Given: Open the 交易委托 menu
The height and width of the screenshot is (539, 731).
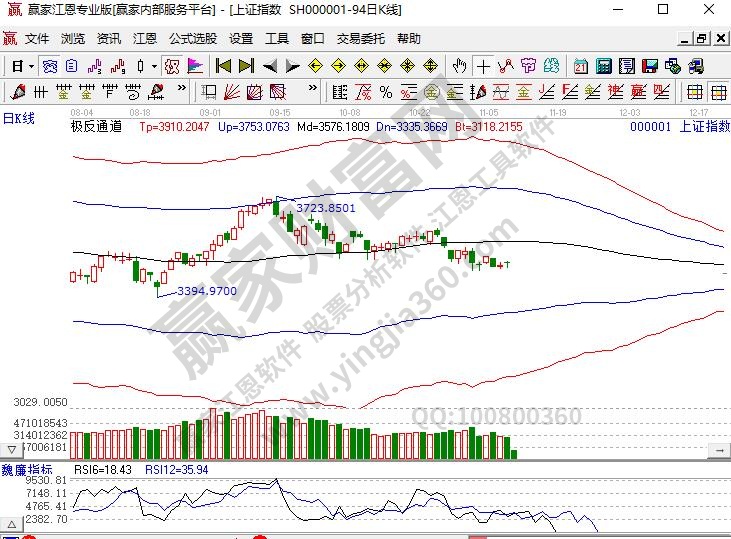Looking at the screenshot, I should [x=360, y=39].
